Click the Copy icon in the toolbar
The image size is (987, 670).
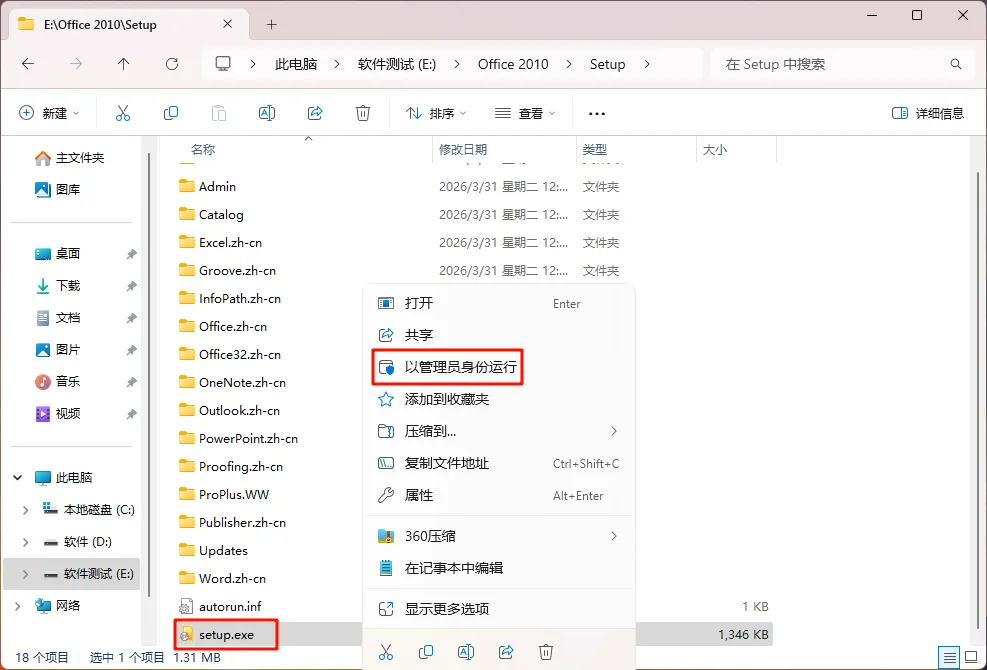coord(171,113)
